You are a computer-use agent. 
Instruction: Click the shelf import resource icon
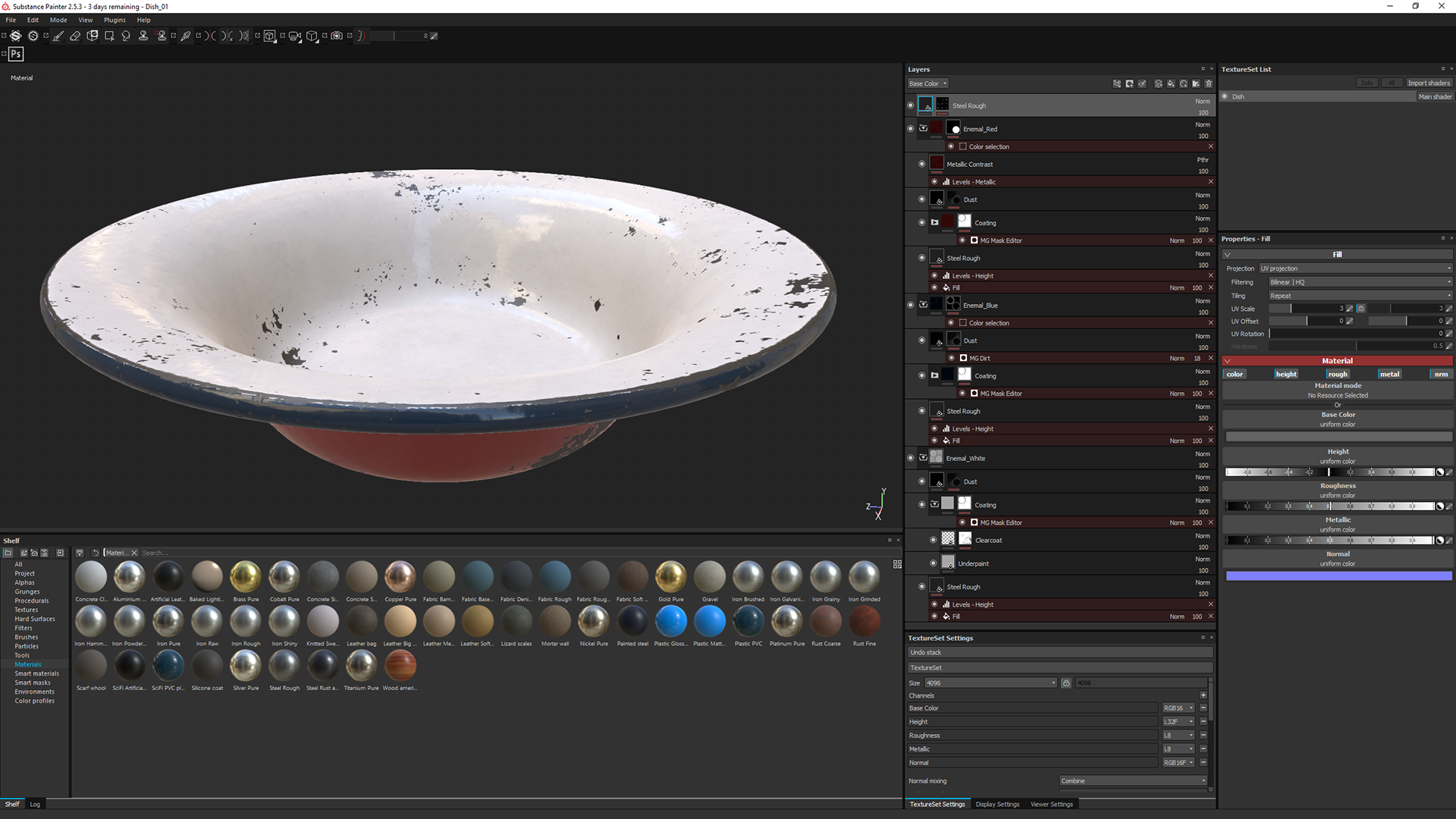pyautogui.click(x=60, y=553)
